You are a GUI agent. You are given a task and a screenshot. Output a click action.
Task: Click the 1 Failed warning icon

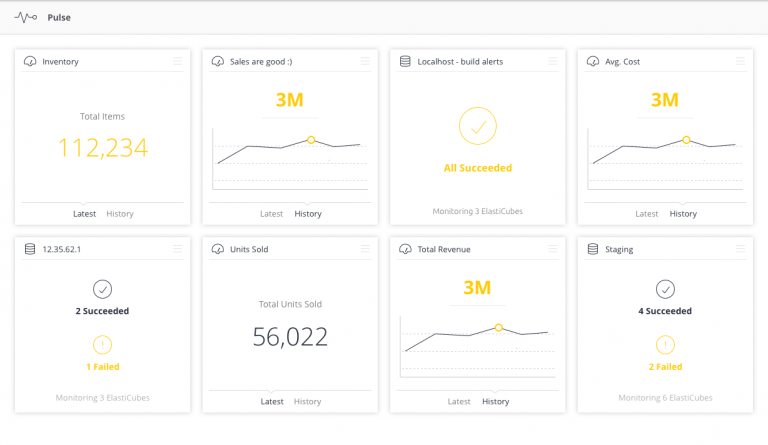pos(102,345)
